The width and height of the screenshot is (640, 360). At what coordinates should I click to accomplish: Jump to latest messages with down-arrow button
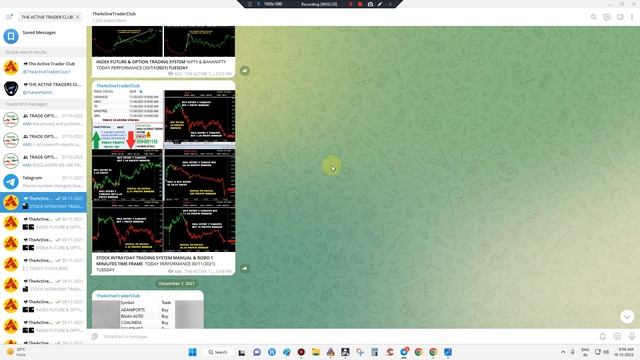[x=627, y=316]
